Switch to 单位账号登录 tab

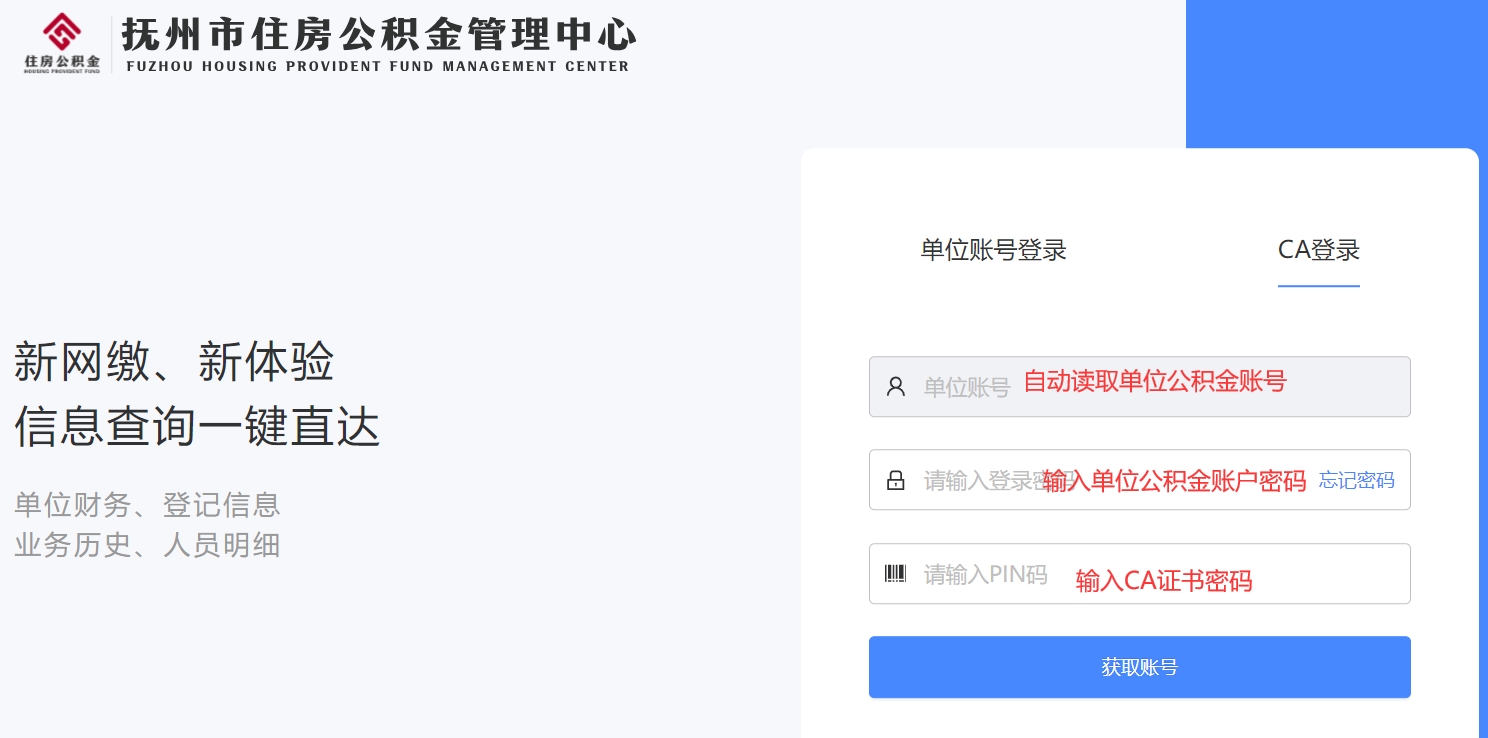coord(994,250)
